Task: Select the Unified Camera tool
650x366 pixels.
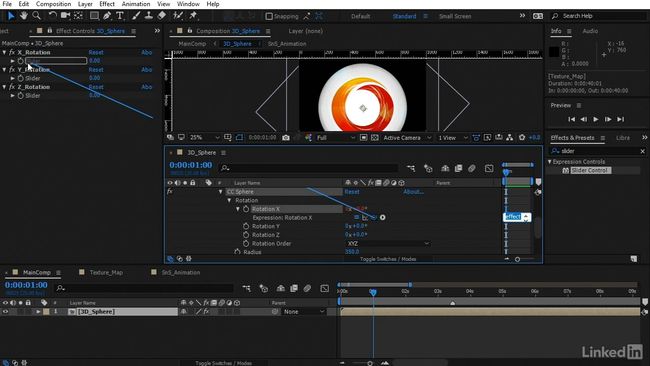Action: (65, 16)
